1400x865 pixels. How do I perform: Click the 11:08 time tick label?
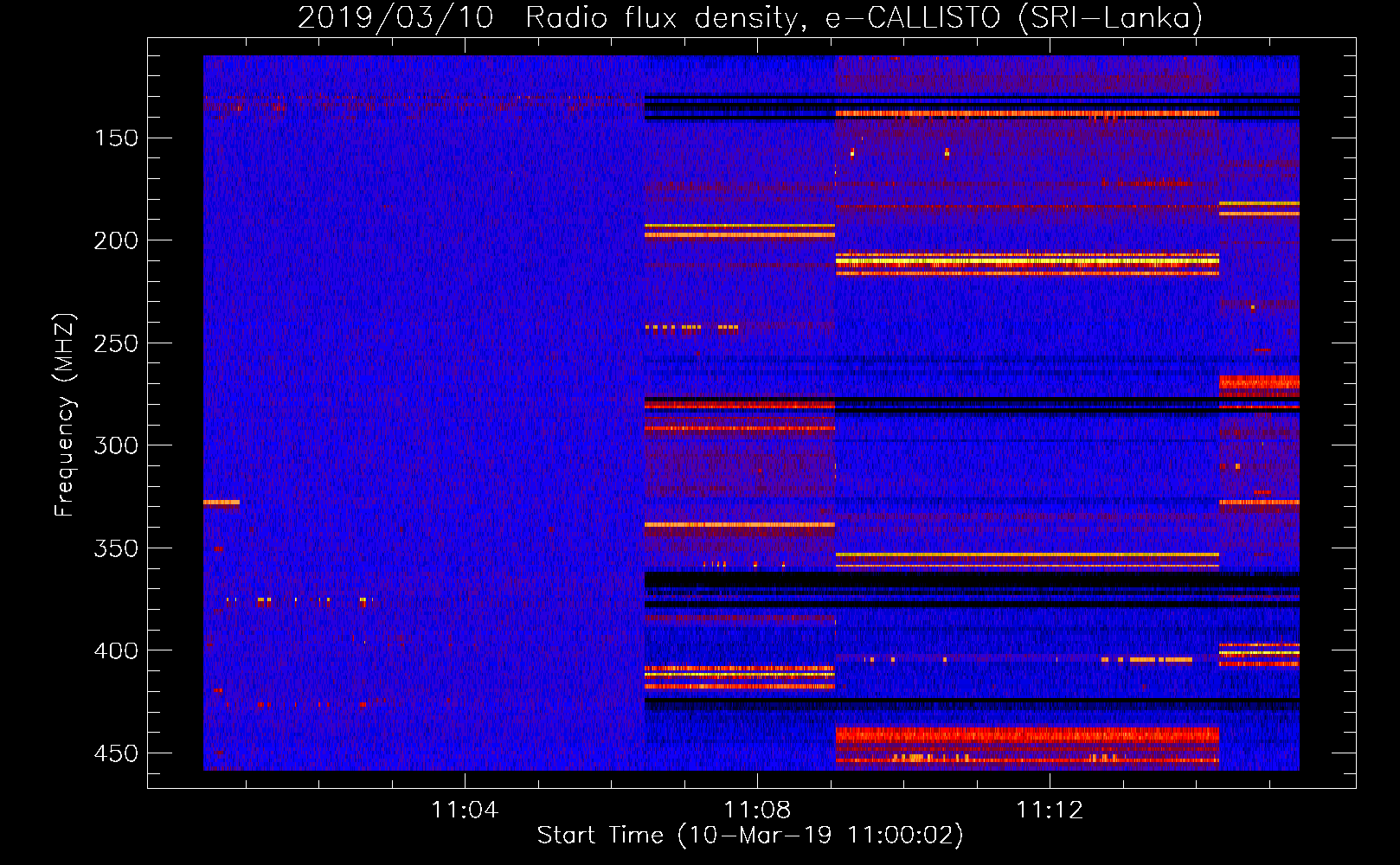click(757, 811)
